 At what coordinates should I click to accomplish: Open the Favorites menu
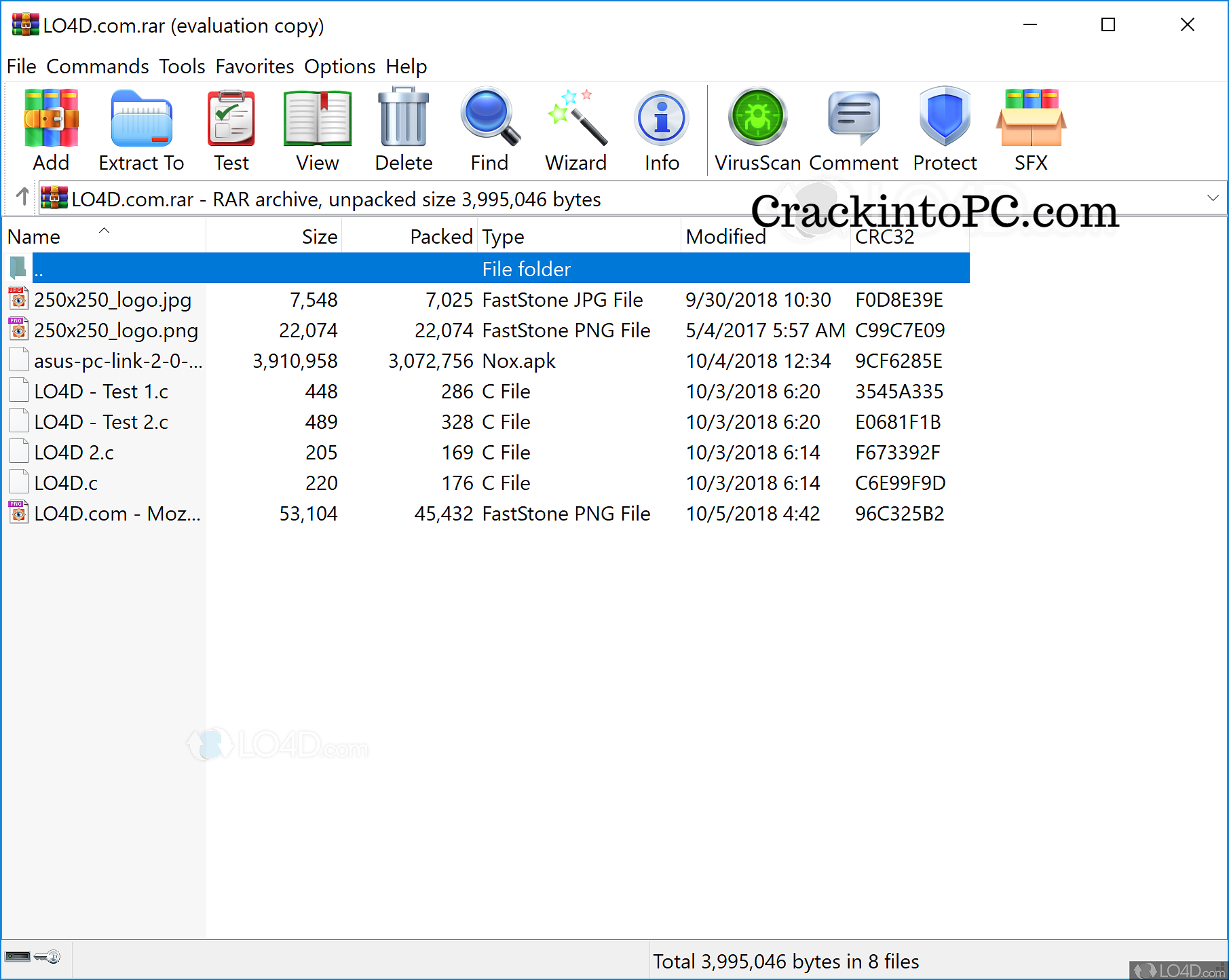(254, 67)
